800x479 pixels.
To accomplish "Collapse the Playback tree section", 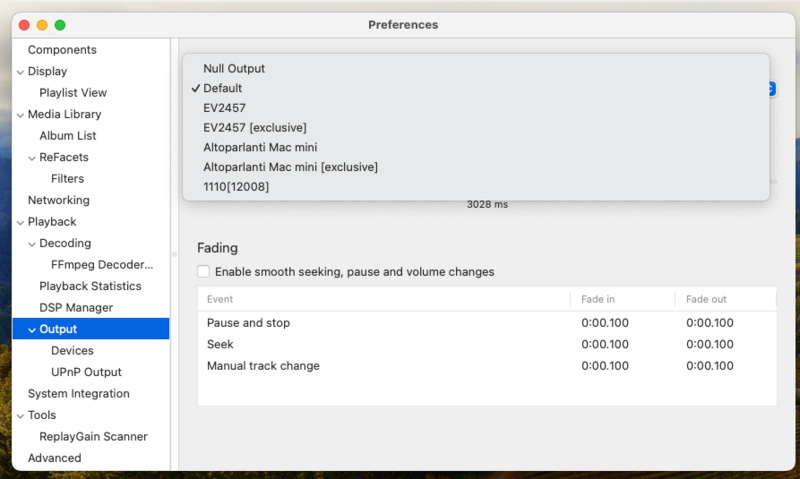I will (x=20, y=222).
